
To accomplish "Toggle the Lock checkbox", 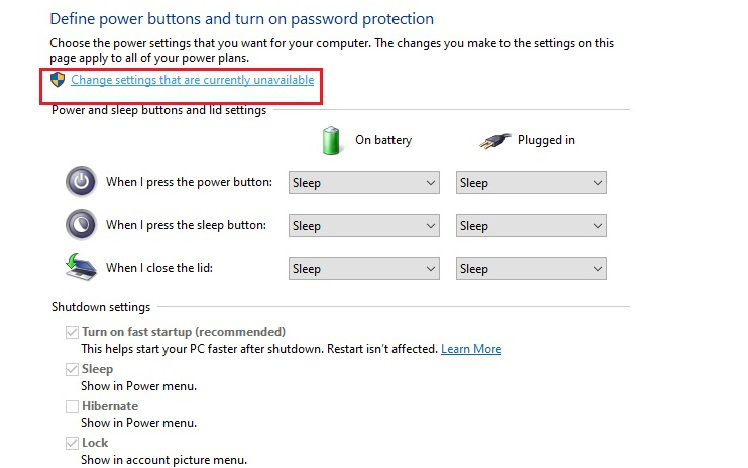I will [72, 443].
